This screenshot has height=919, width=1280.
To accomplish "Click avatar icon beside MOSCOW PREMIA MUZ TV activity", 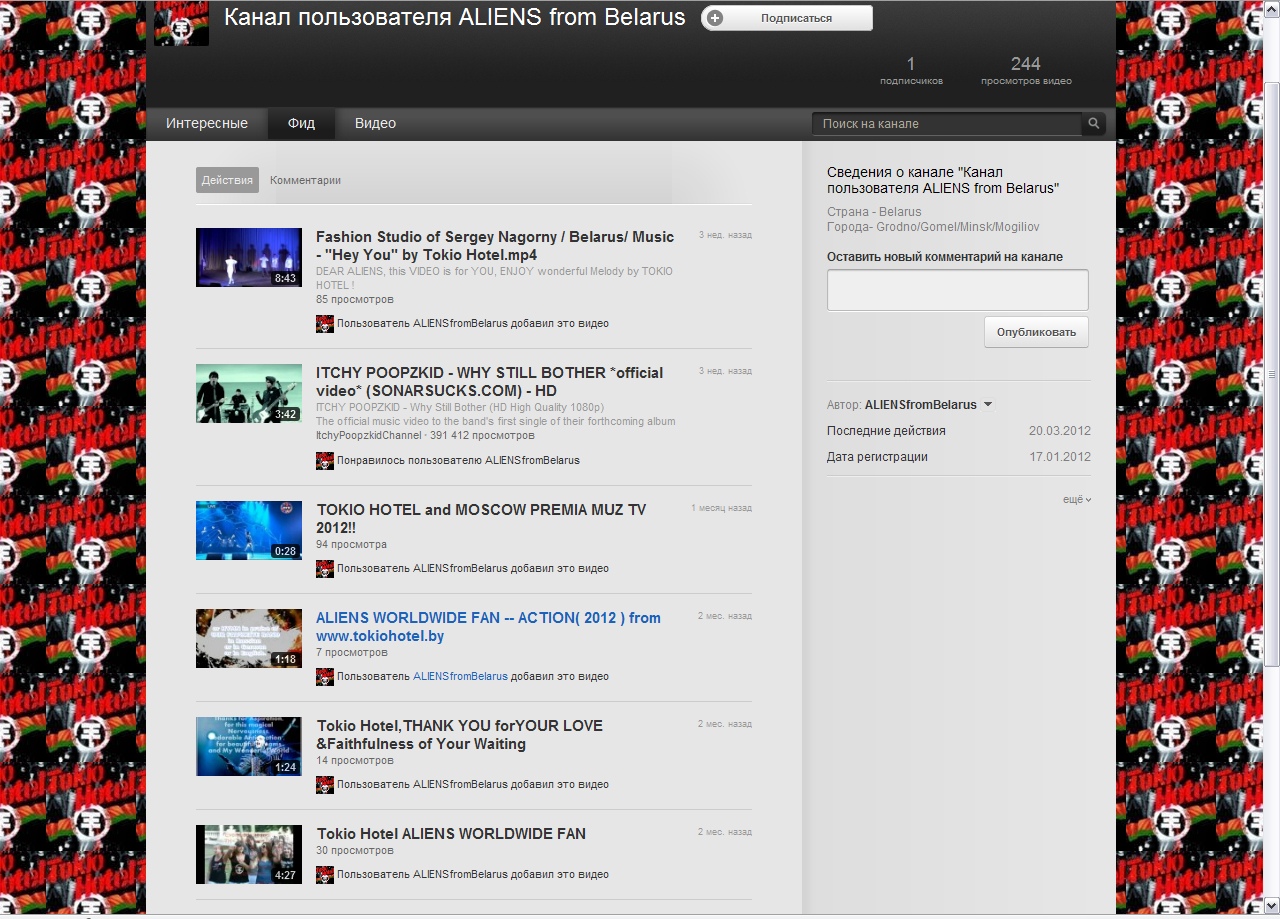I will (325, 568).
